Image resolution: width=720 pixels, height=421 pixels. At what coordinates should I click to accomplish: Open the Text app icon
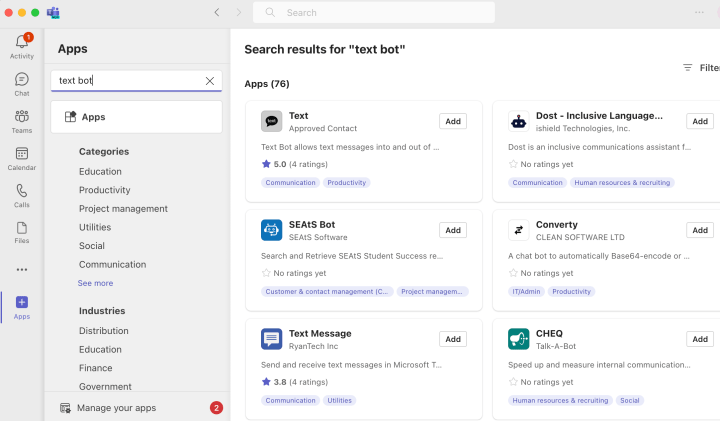click(271, 121)
